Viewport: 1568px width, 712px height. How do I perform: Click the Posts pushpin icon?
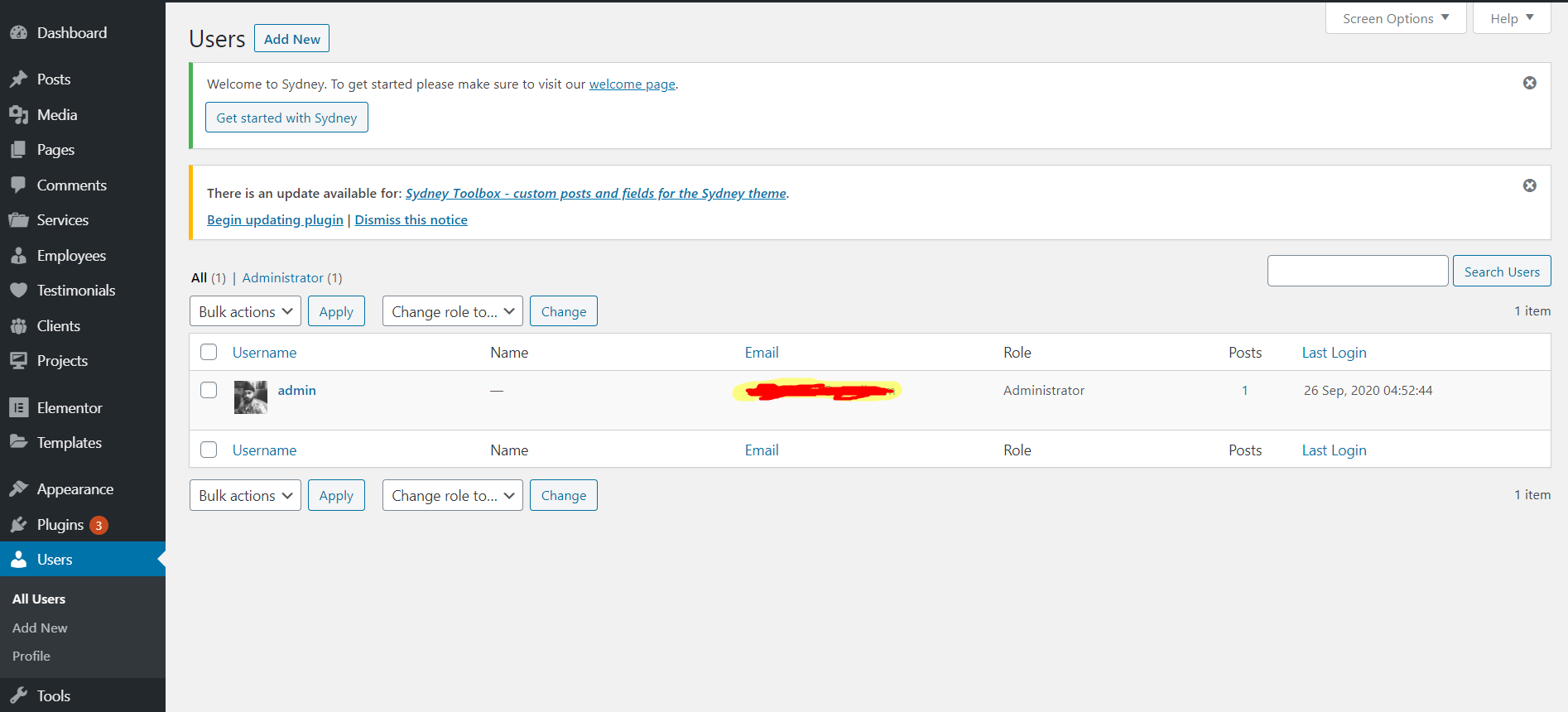coord(18,79)
